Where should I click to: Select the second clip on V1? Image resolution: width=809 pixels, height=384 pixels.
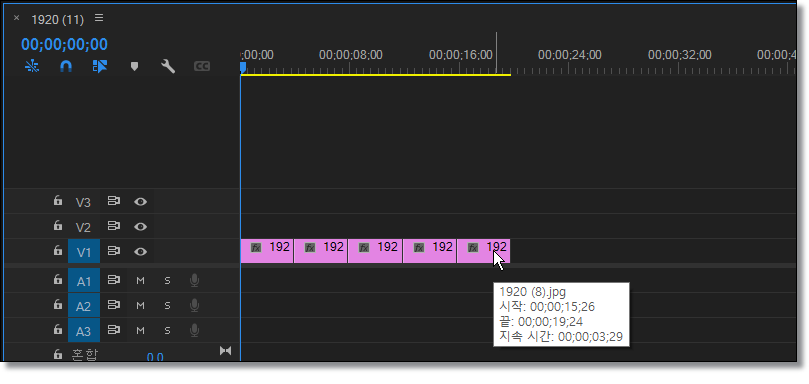(x=321, y=251)
